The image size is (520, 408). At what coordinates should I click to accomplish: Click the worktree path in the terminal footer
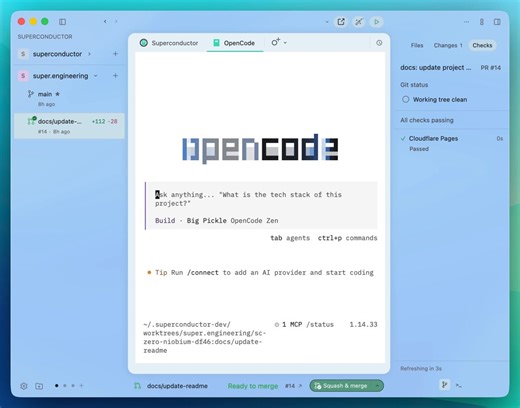coord(205,337)
